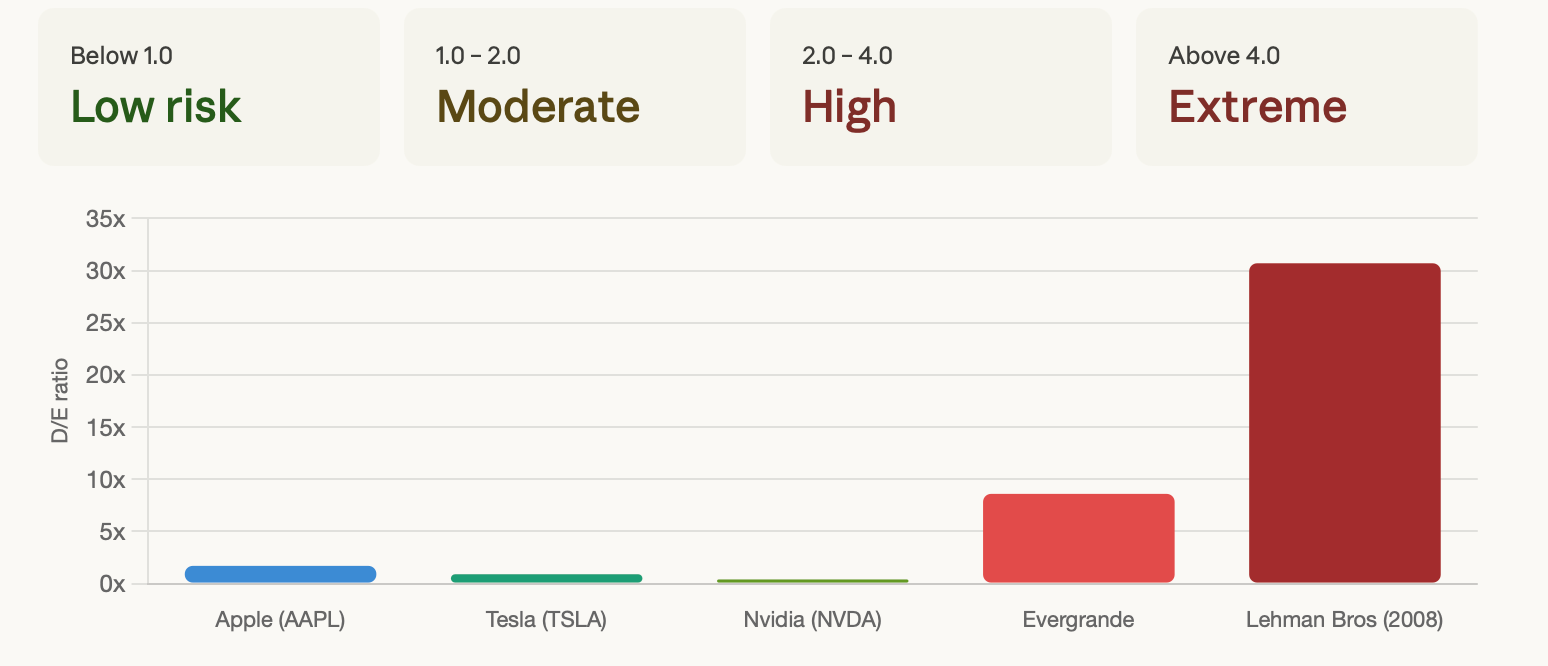Click the Nvidia (NVDA) axis label
Viewport: 1548px width, 666px height.
[813, 620]
